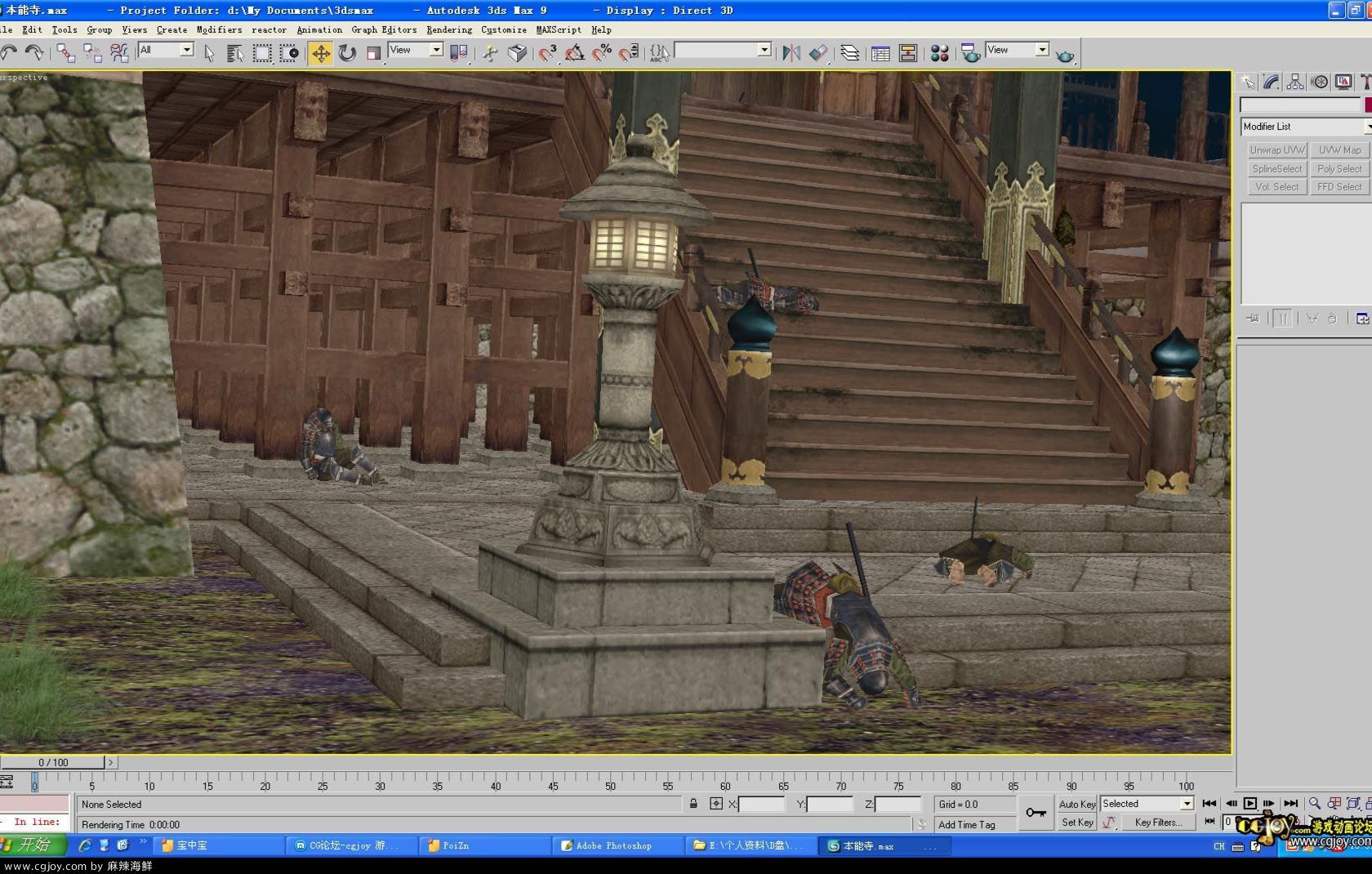Image resolution: width=1372 pixels, height=874 pixels.
Task: Activate the Select and Link tool
Action: pos(65,53)
